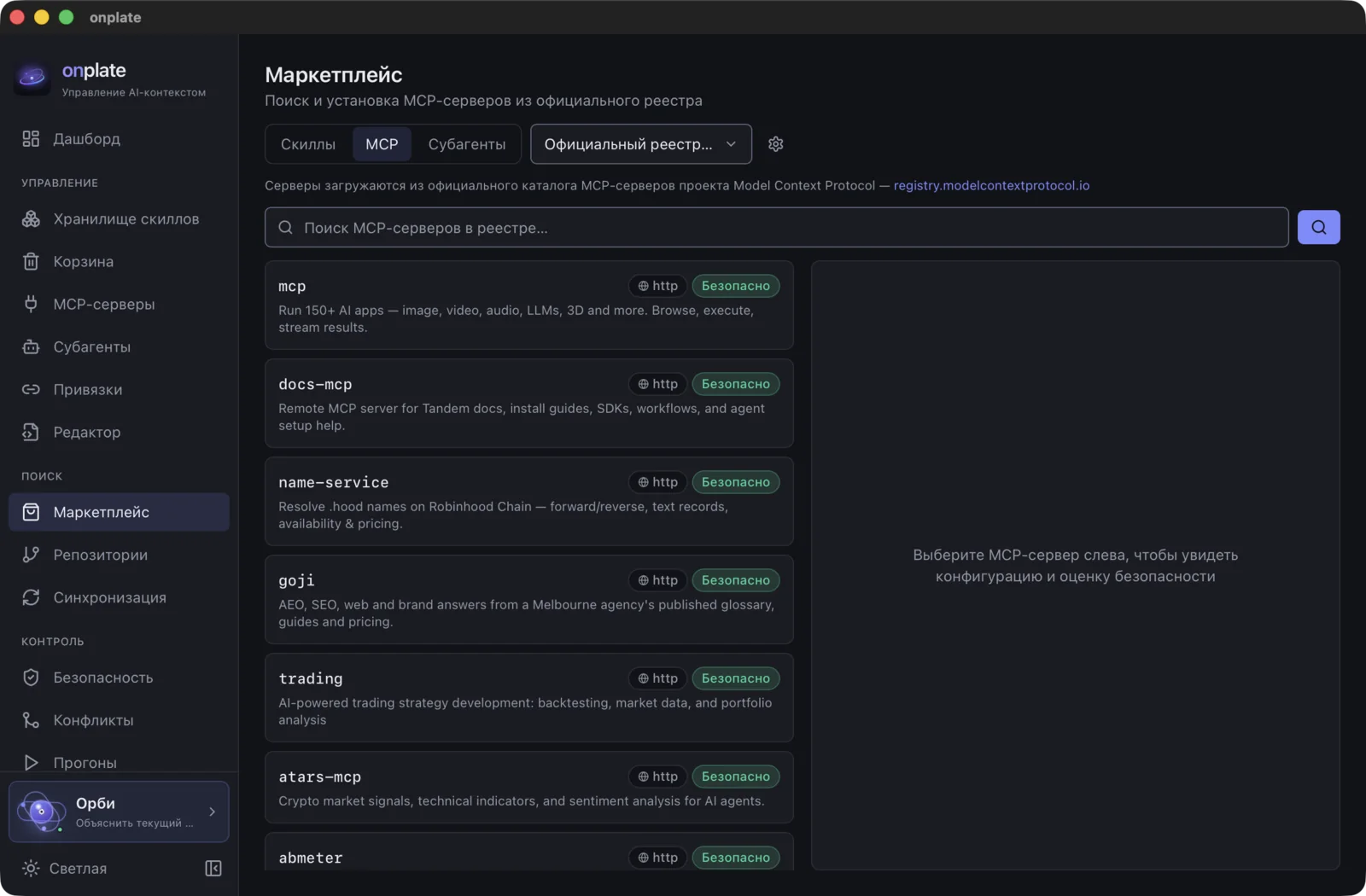Viewport: 1366px width, 896px height.
Task: Click the Редактор file-code icon
Action: 31,433
